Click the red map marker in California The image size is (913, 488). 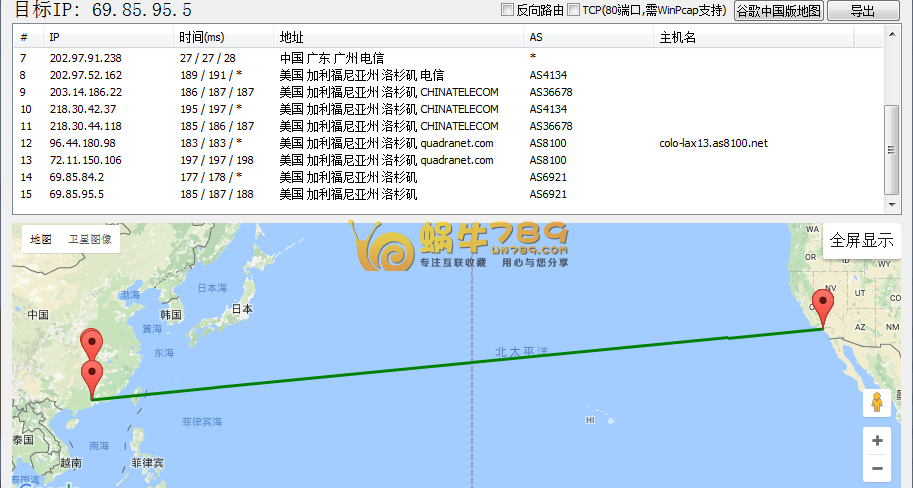(x=823, y=307)
